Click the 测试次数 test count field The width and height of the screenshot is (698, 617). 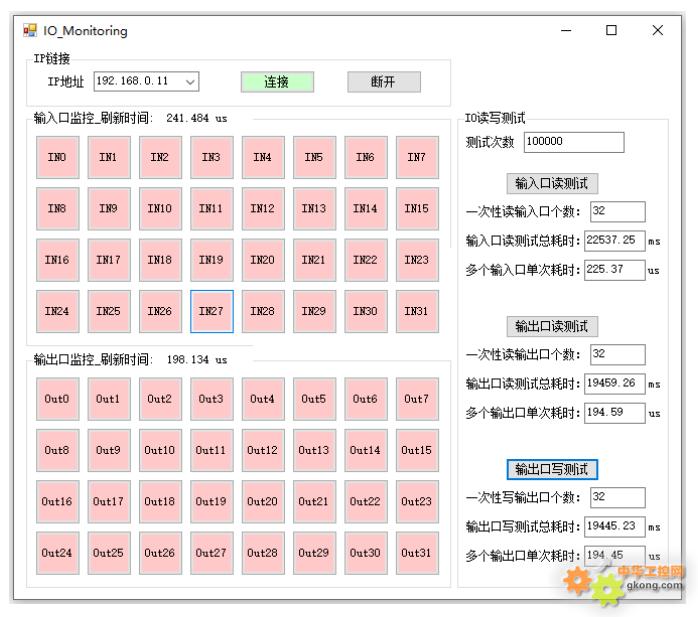point(573,142)
